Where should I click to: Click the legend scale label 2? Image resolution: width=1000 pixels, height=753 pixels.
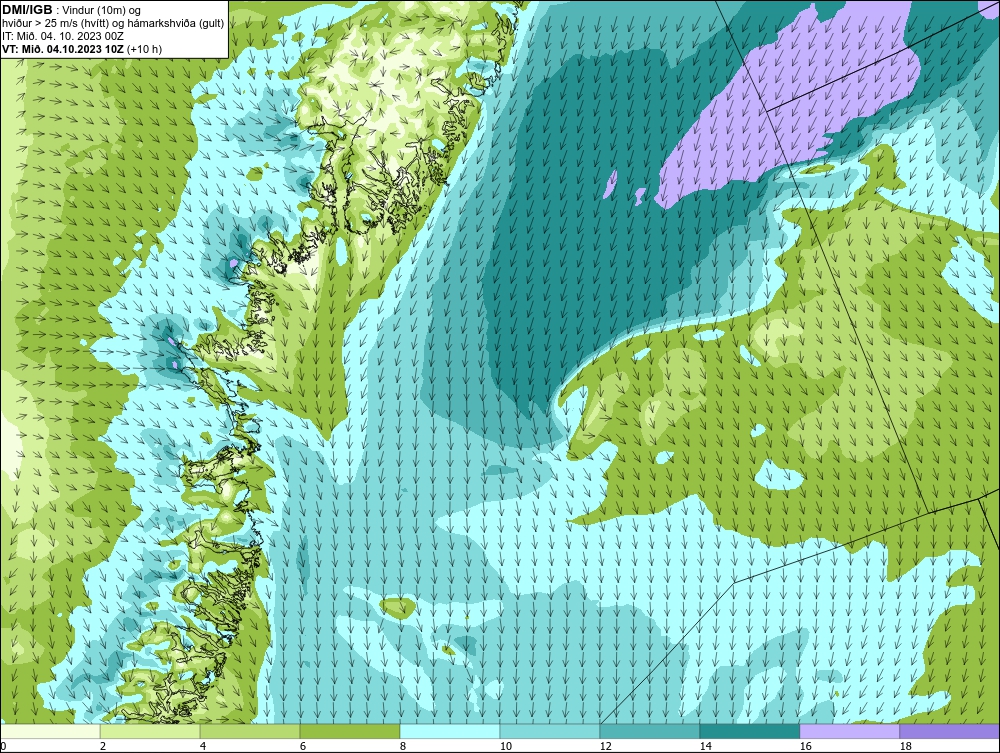tap(103, 746)
